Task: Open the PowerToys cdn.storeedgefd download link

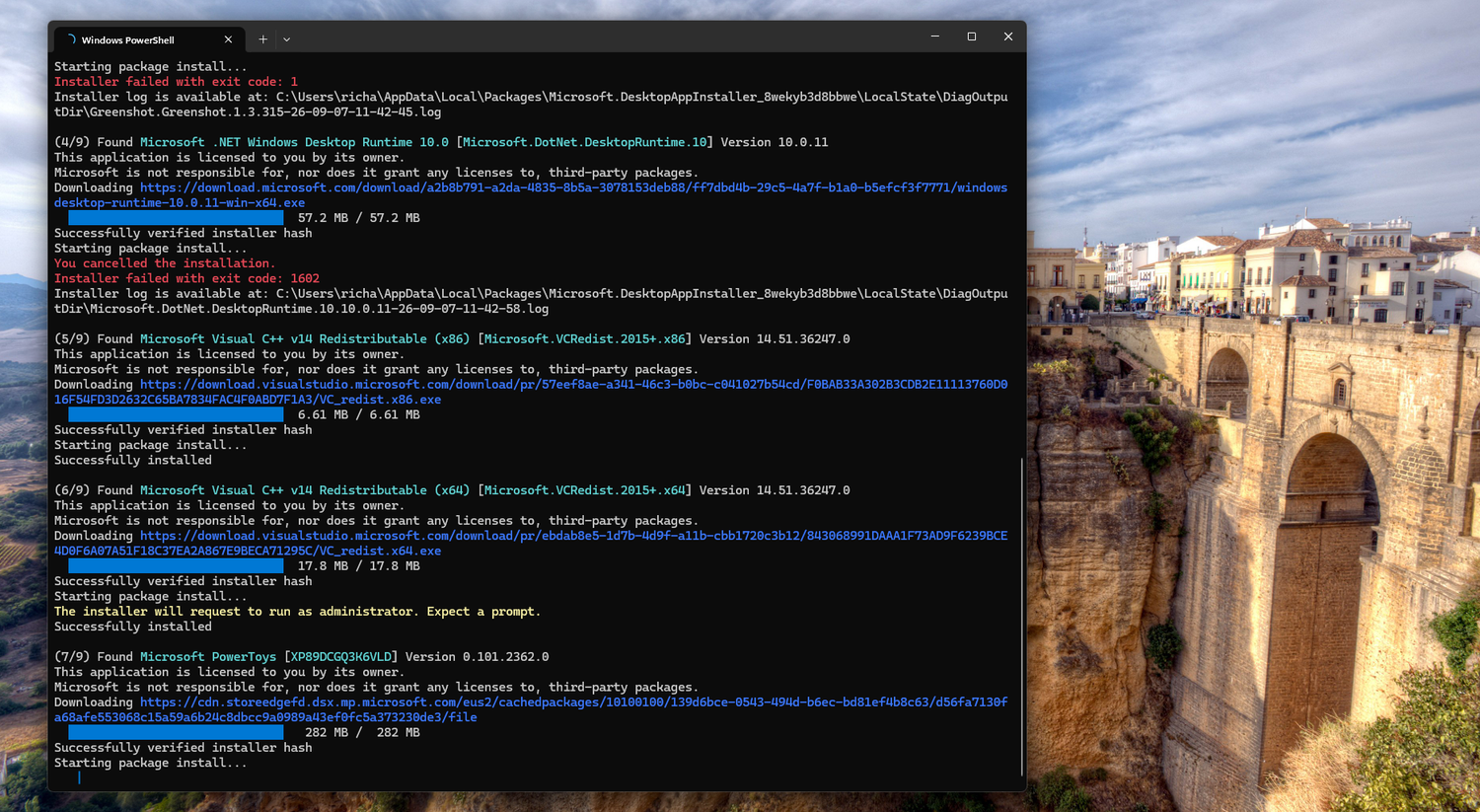Action: click(x=531, y=709)
